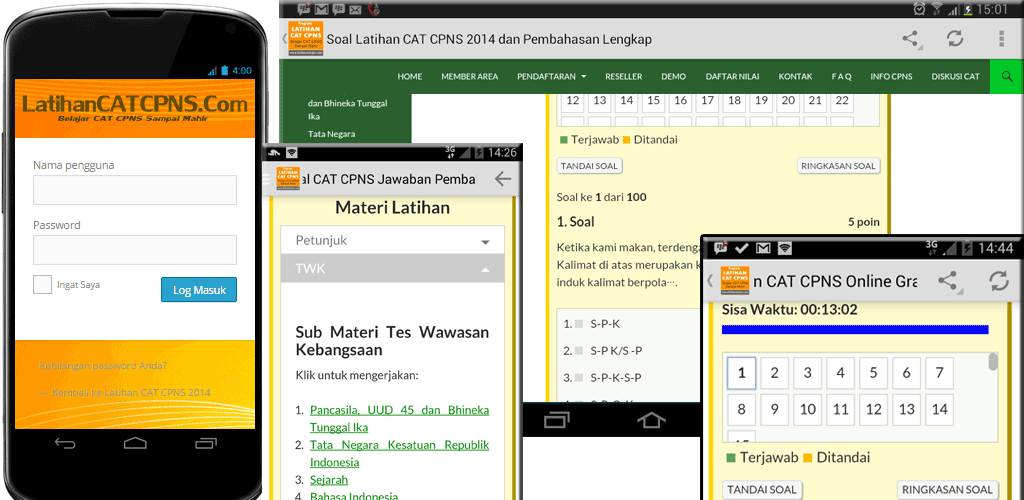Click the Sisa Waktu: 00:13:02 text
The image size is (1024, 500).
[x=790, y=309]
